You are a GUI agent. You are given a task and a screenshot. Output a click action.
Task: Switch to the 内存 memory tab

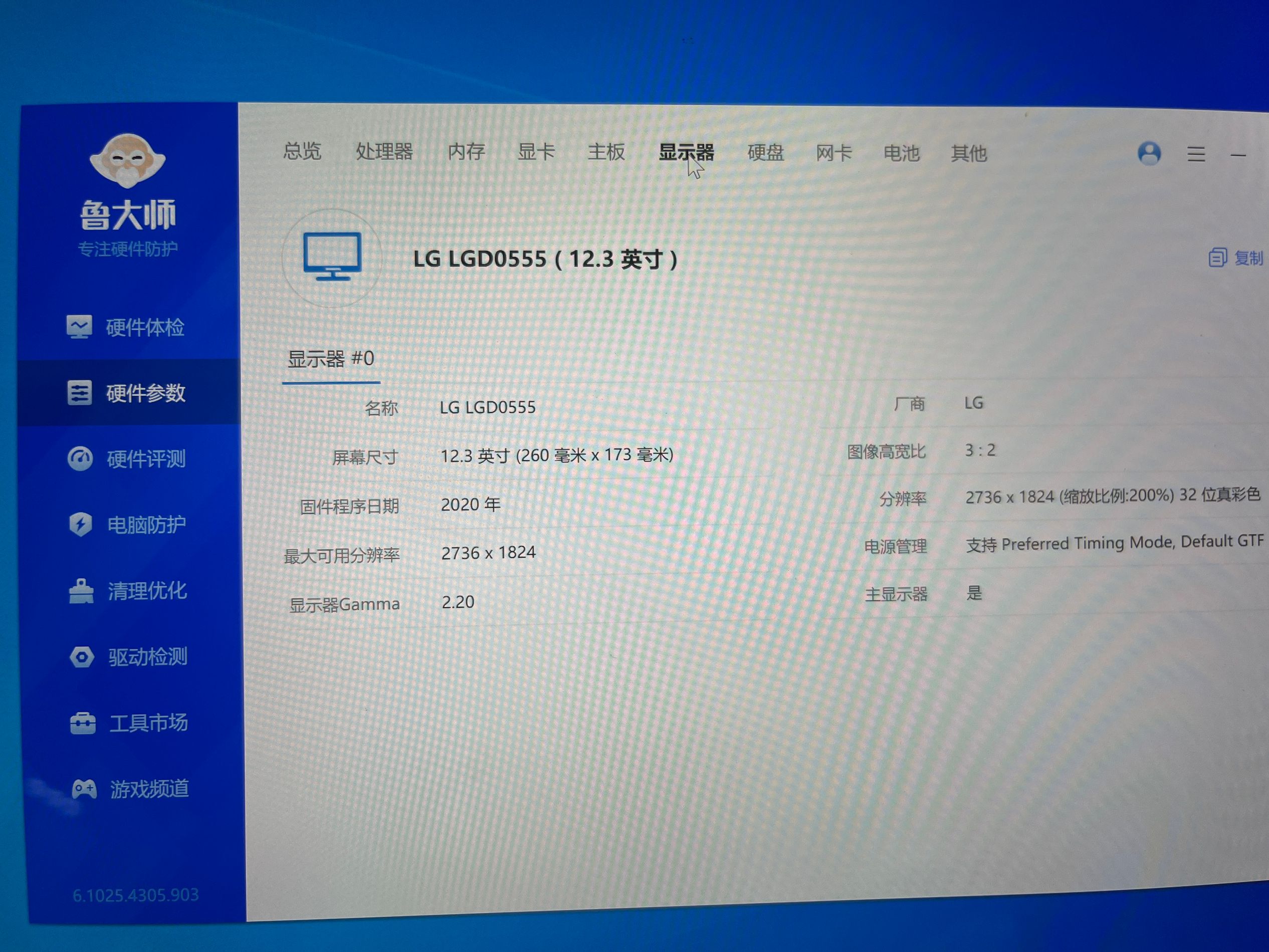tap(467, 151)
